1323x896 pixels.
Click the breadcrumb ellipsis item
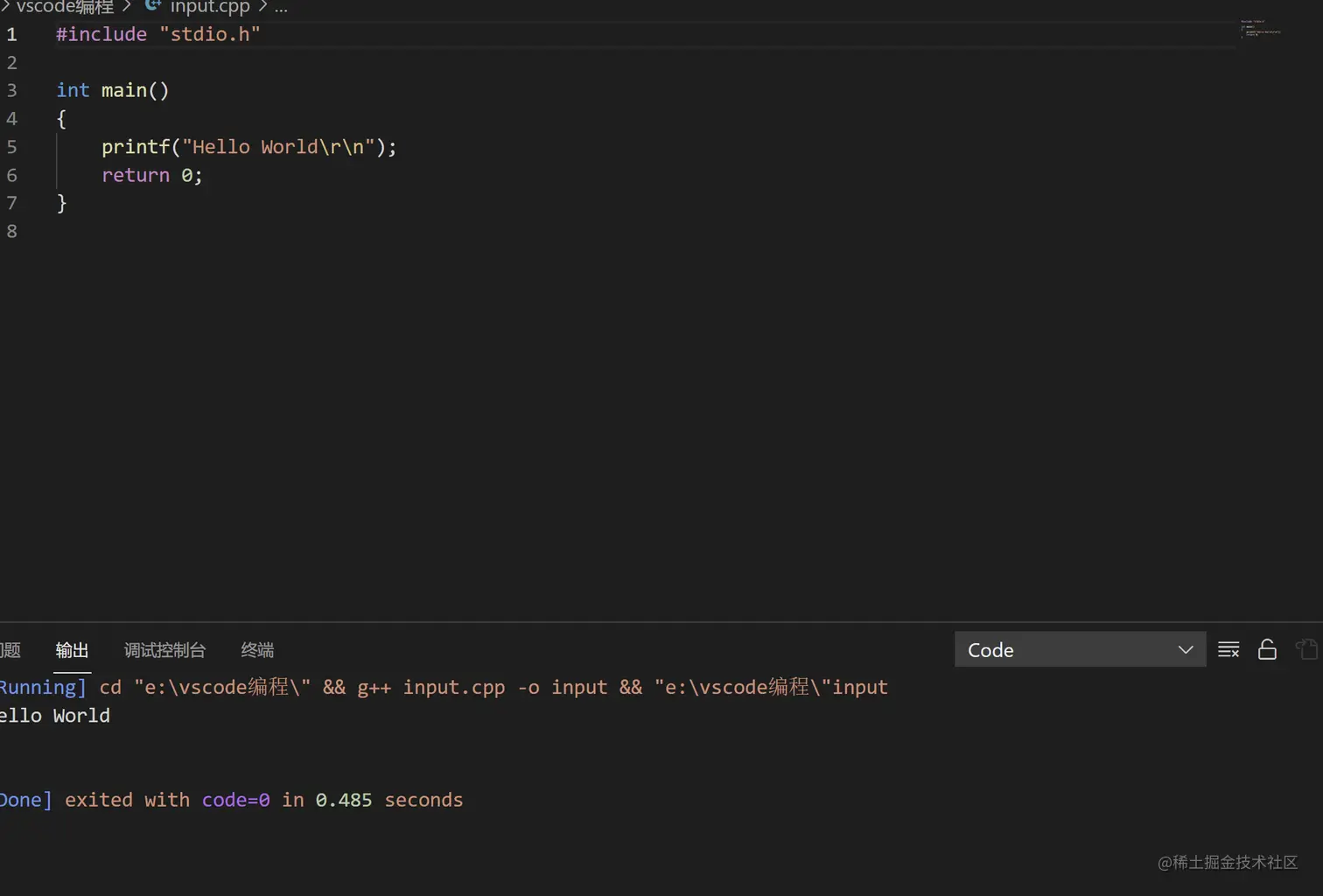281,7
